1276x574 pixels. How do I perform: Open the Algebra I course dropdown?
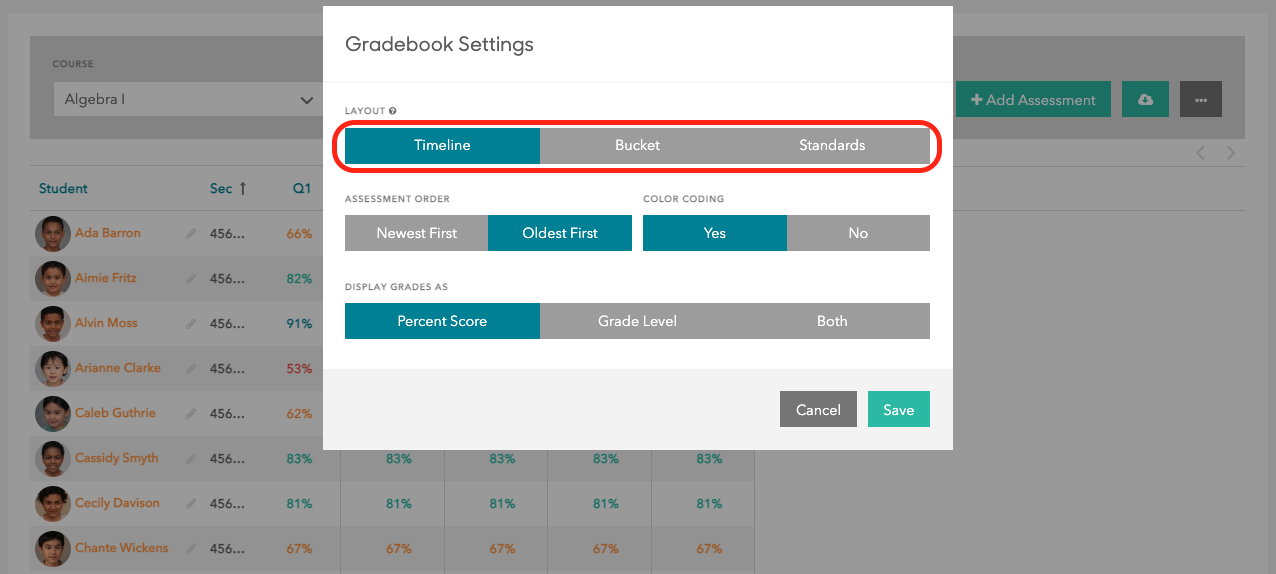(x=187, y=100)
